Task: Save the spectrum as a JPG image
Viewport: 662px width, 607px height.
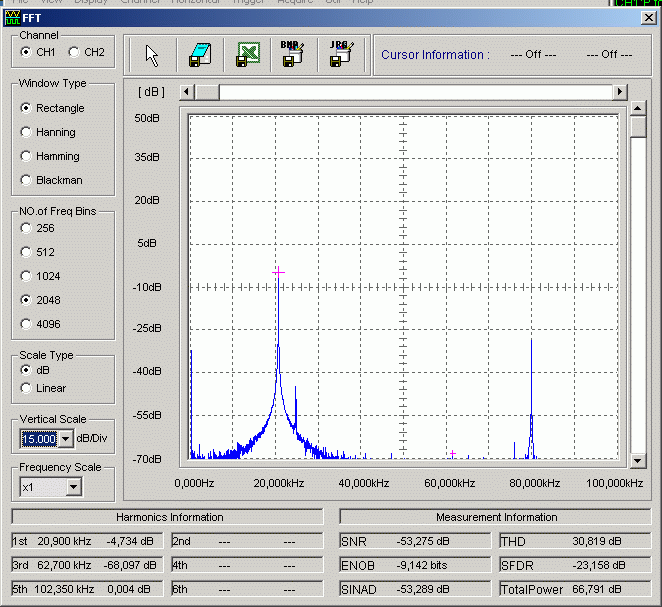Action: point(340,55)
